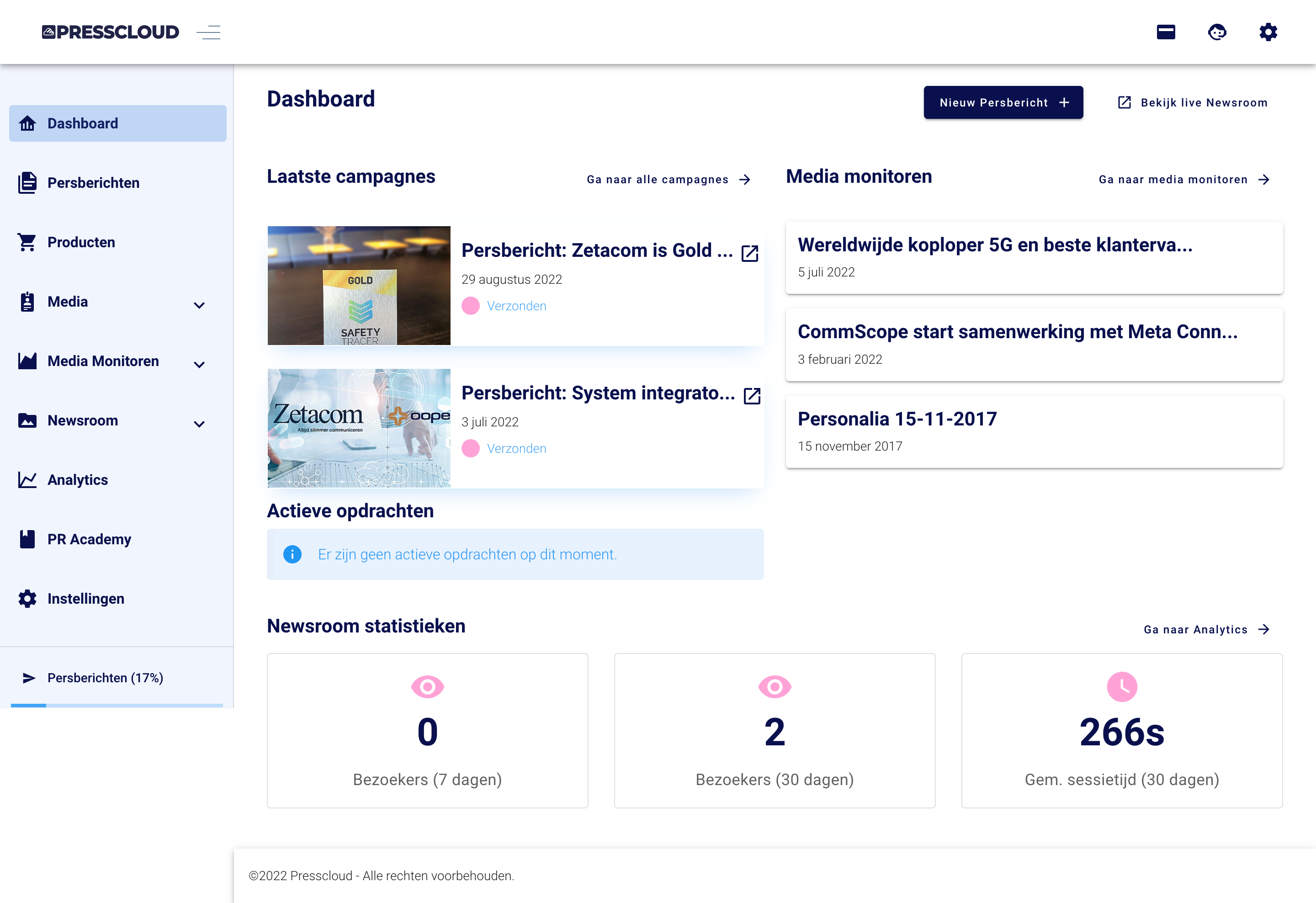The height and width of the screenshot is (903, 1316).
Task: Click the Persberichten 17% progress bar
Action: [x=117, y=705]
